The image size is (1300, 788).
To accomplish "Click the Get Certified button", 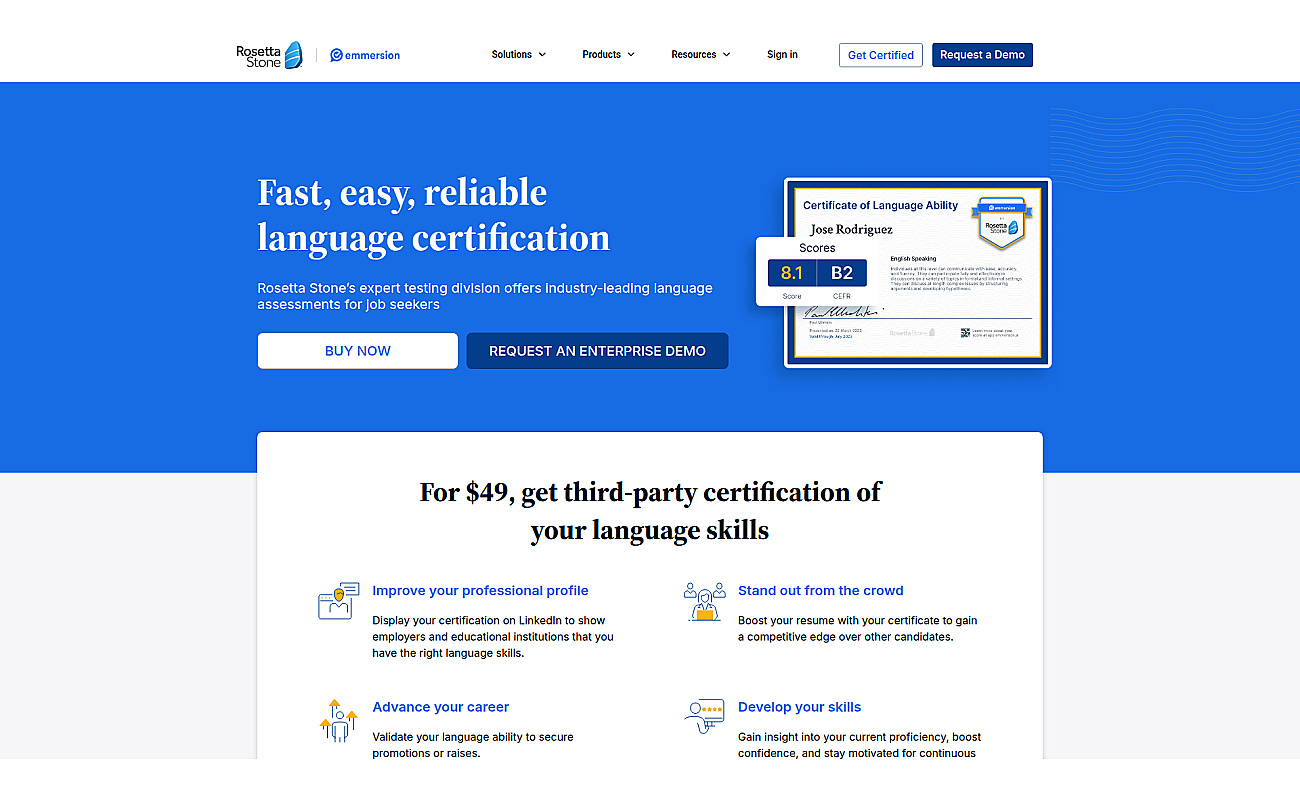I will [x=880, y=55].
